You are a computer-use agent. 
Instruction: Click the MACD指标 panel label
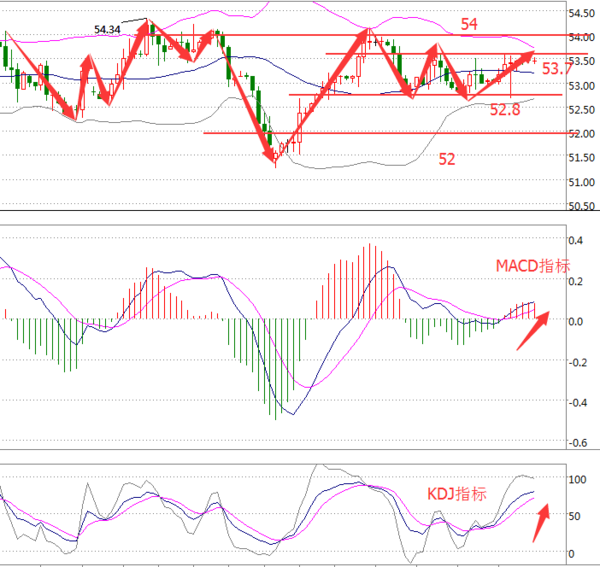click(533, 266)
